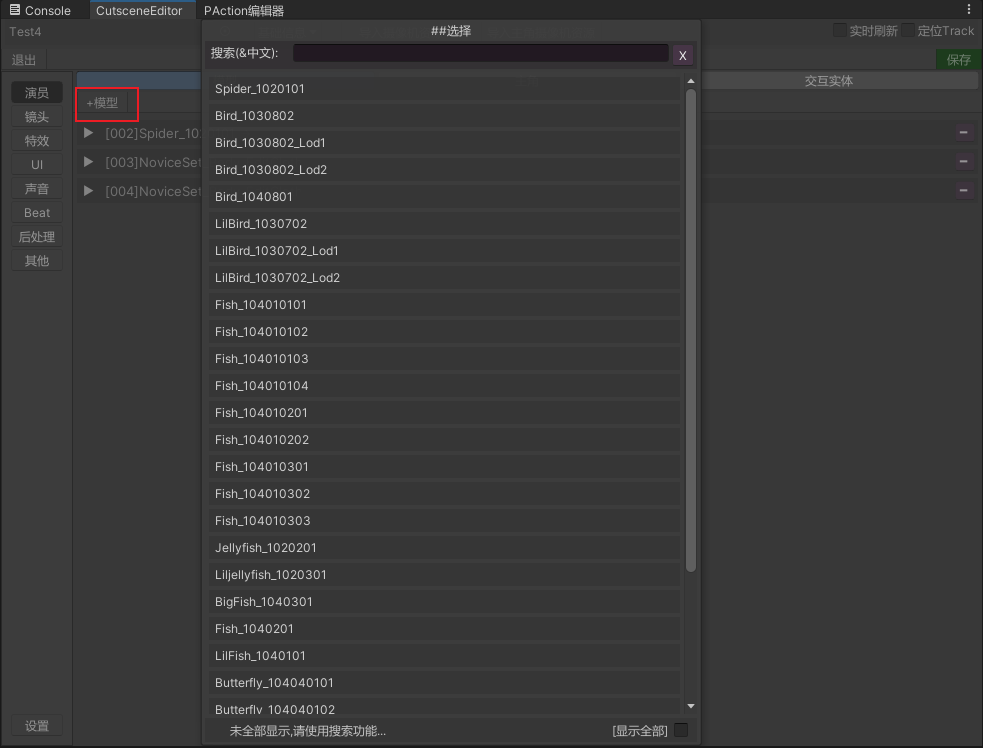Click the scroll down arrow in list
This screenshot has width=983, height=748.
click(x=690, y=706)
